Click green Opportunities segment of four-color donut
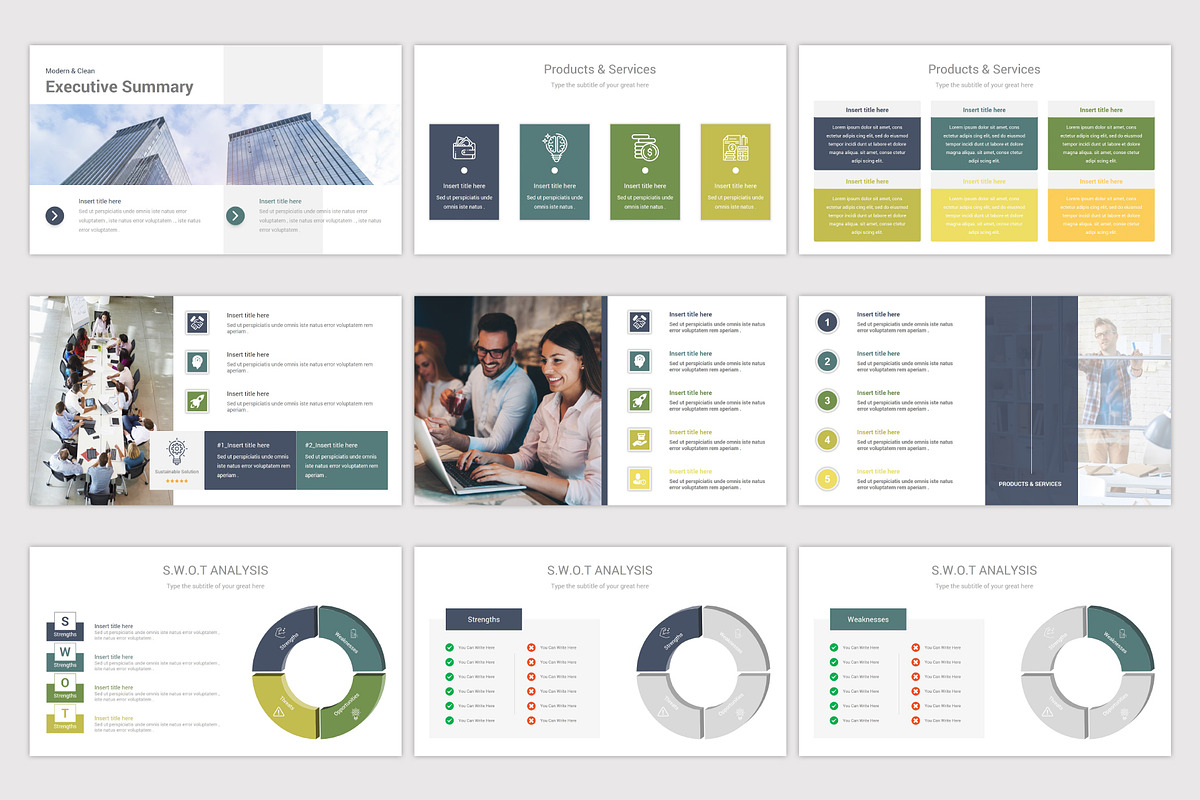The image size is (1200, 800). point(353,706)
